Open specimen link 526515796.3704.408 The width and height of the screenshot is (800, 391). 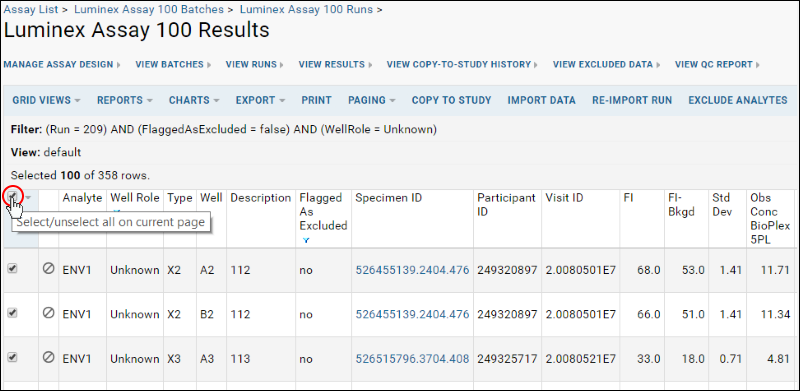[x=412, y=359]
